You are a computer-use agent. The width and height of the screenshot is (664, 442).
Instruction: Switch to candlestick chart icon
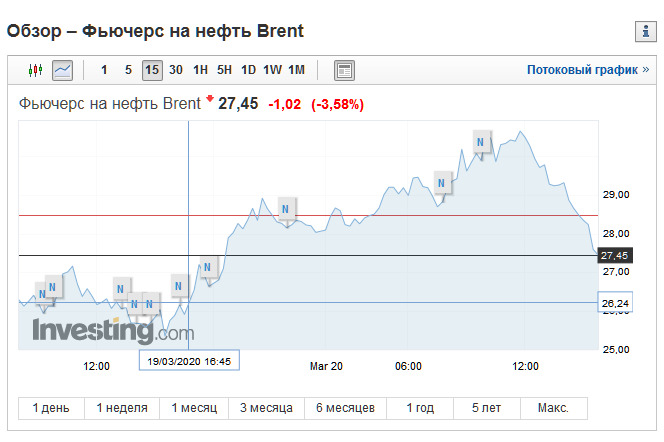pyautogui.click(x=36, y=70)
